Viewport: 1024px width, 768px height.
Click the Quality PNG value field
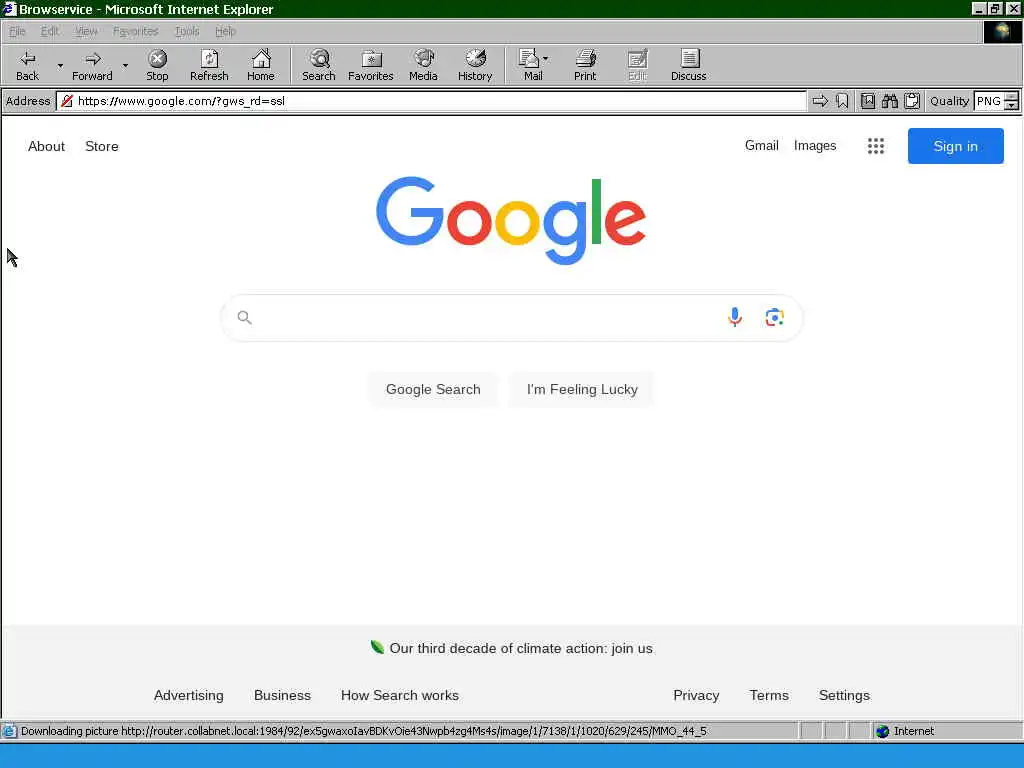click(989, 101)
